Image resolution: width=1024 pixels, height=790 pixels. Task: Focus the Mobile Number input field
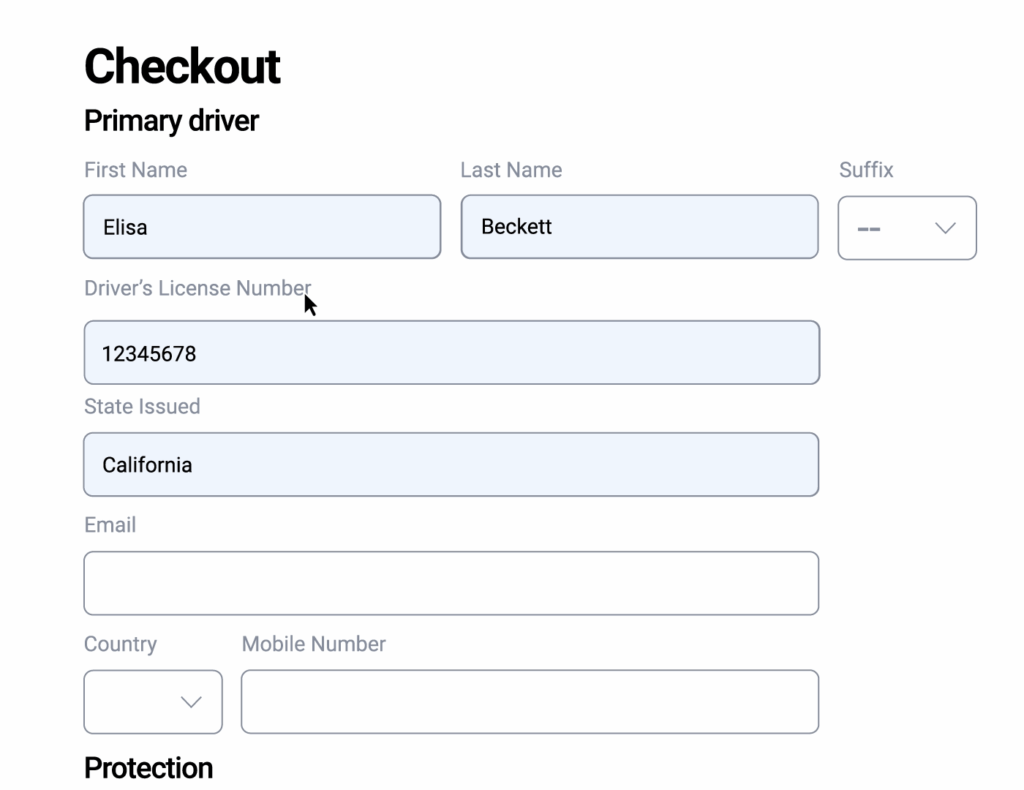pyautogui.click(x=529, y=702)
